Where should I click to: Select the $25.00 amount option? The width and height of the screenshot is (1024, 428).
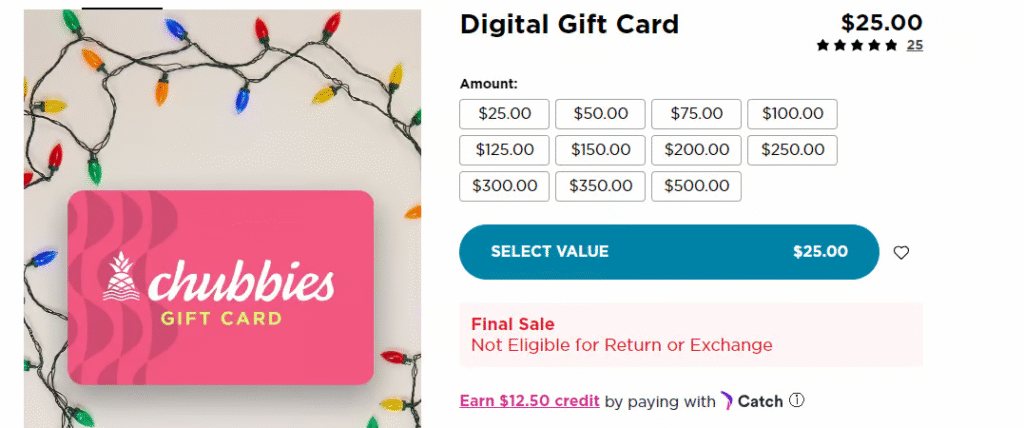click(x=505, y=114)
